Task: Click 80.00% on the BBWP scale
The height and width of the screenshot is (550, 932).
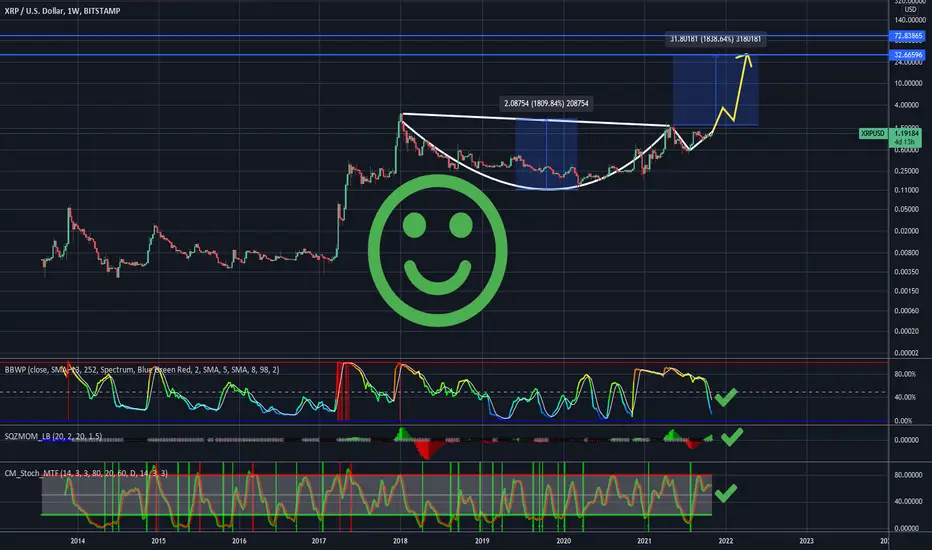Action: tap(905, 375)
